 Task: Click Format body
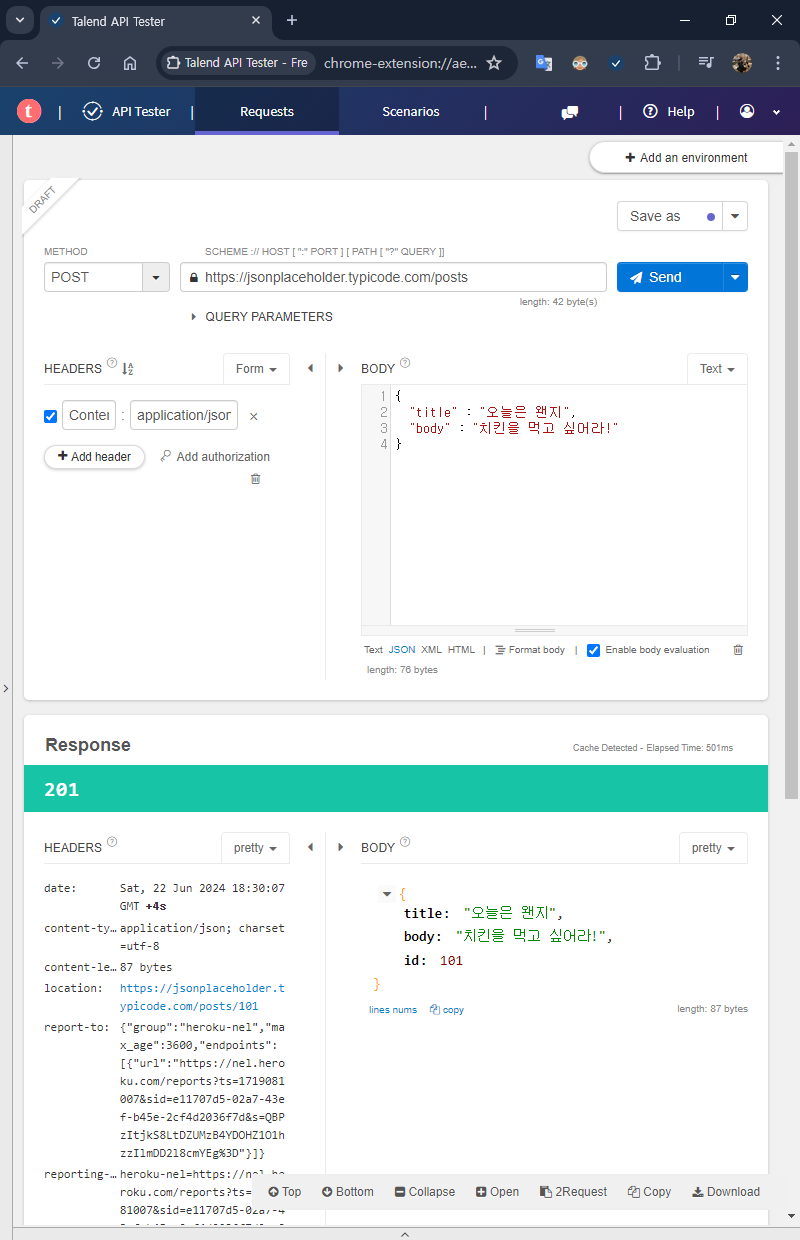(530, 650)
